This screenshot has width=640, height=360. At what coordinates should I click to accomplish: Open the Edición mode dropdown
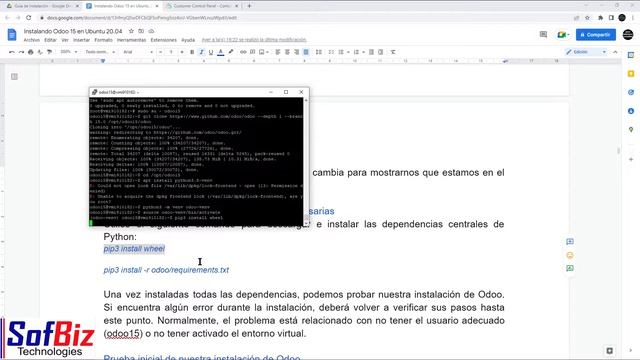point(586,52)
